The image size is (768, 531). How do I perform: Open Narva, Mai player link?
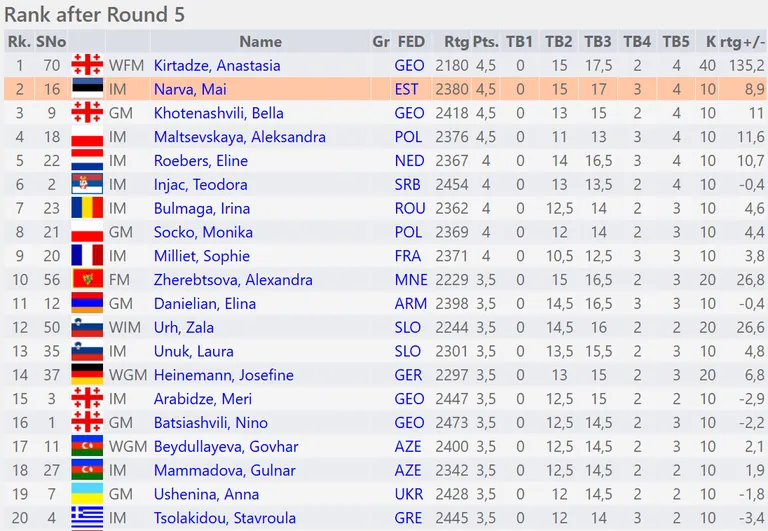(x=190, y=89)
